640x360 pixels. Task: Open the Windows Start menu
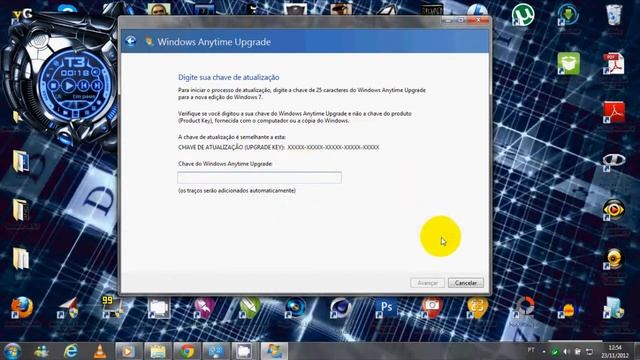(x=12, y=351)
